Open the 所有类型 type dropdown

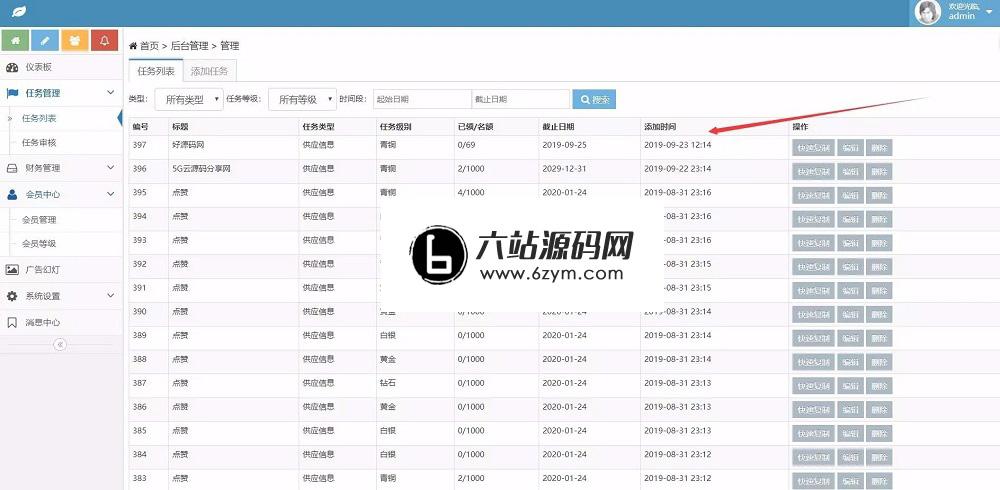pos(189,99)
